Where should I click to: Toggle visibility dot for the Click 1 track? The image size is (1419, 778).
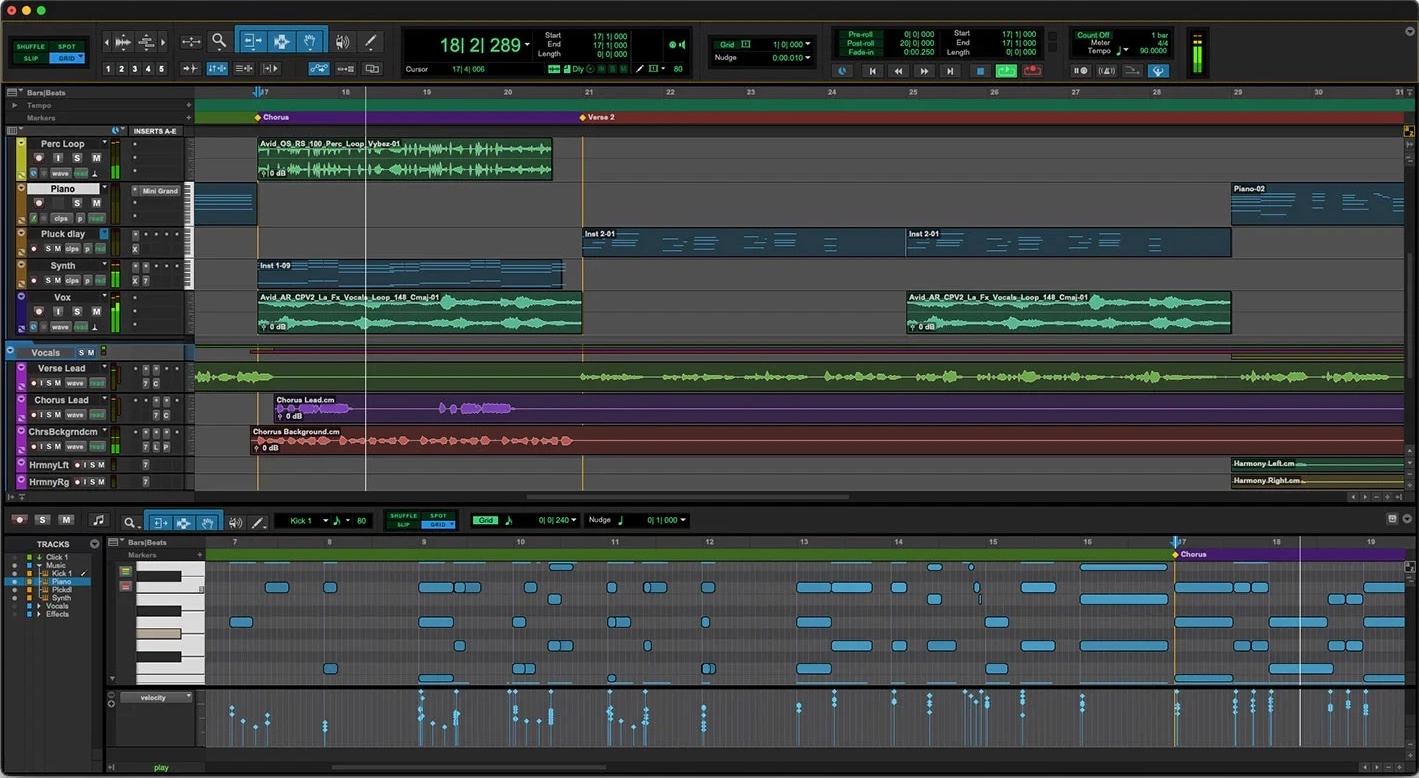tap(14, 557)
